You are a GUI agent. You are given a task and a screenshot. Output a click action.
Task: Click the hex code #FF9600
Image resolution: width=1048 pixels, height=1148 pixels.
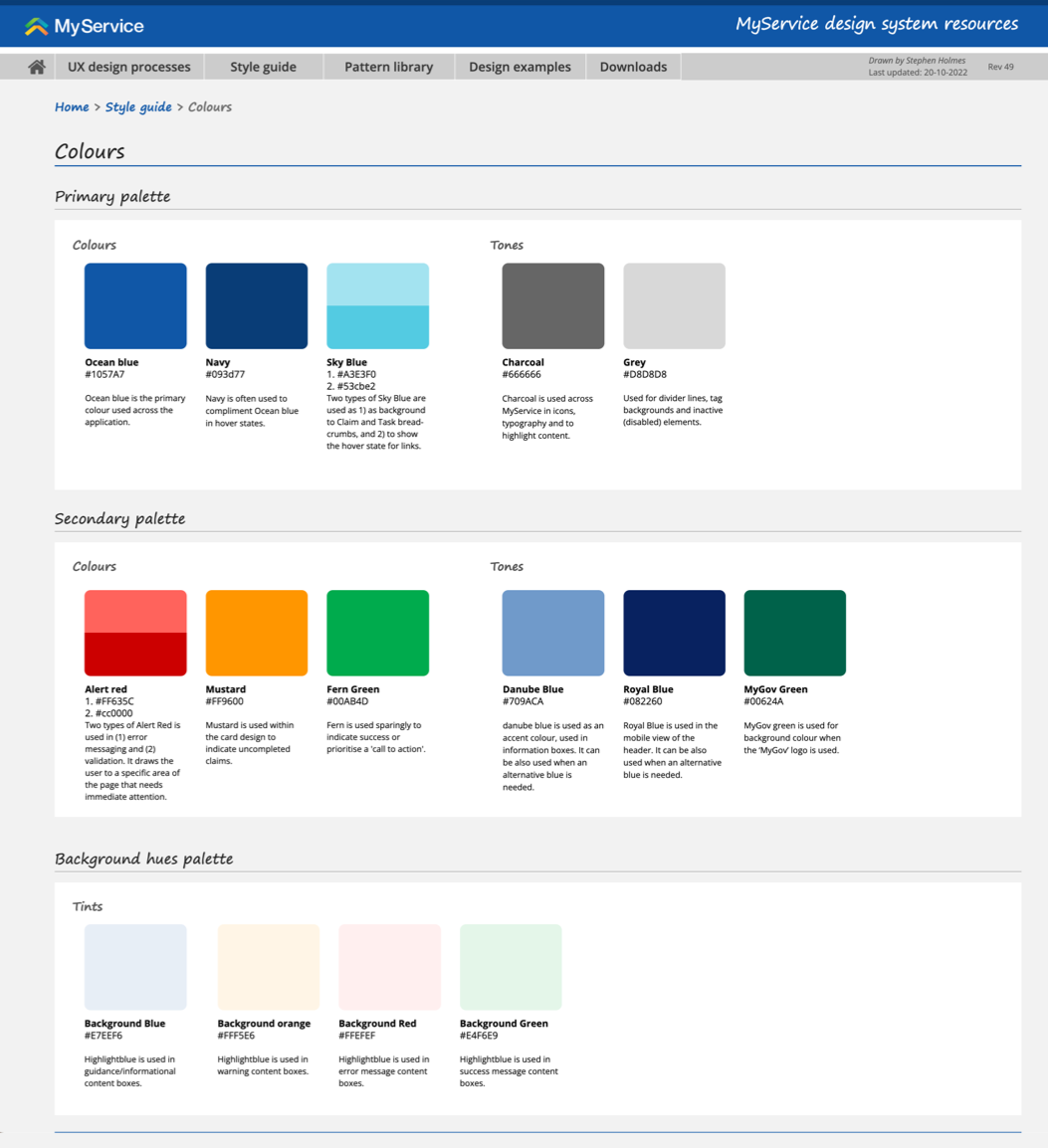[225, 701]
